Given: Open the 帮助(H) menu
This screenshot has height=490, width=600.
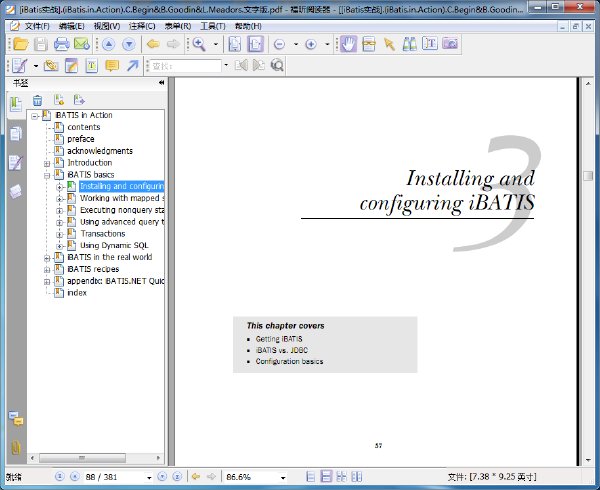Looking at the screenshot, I should point(248,26).
